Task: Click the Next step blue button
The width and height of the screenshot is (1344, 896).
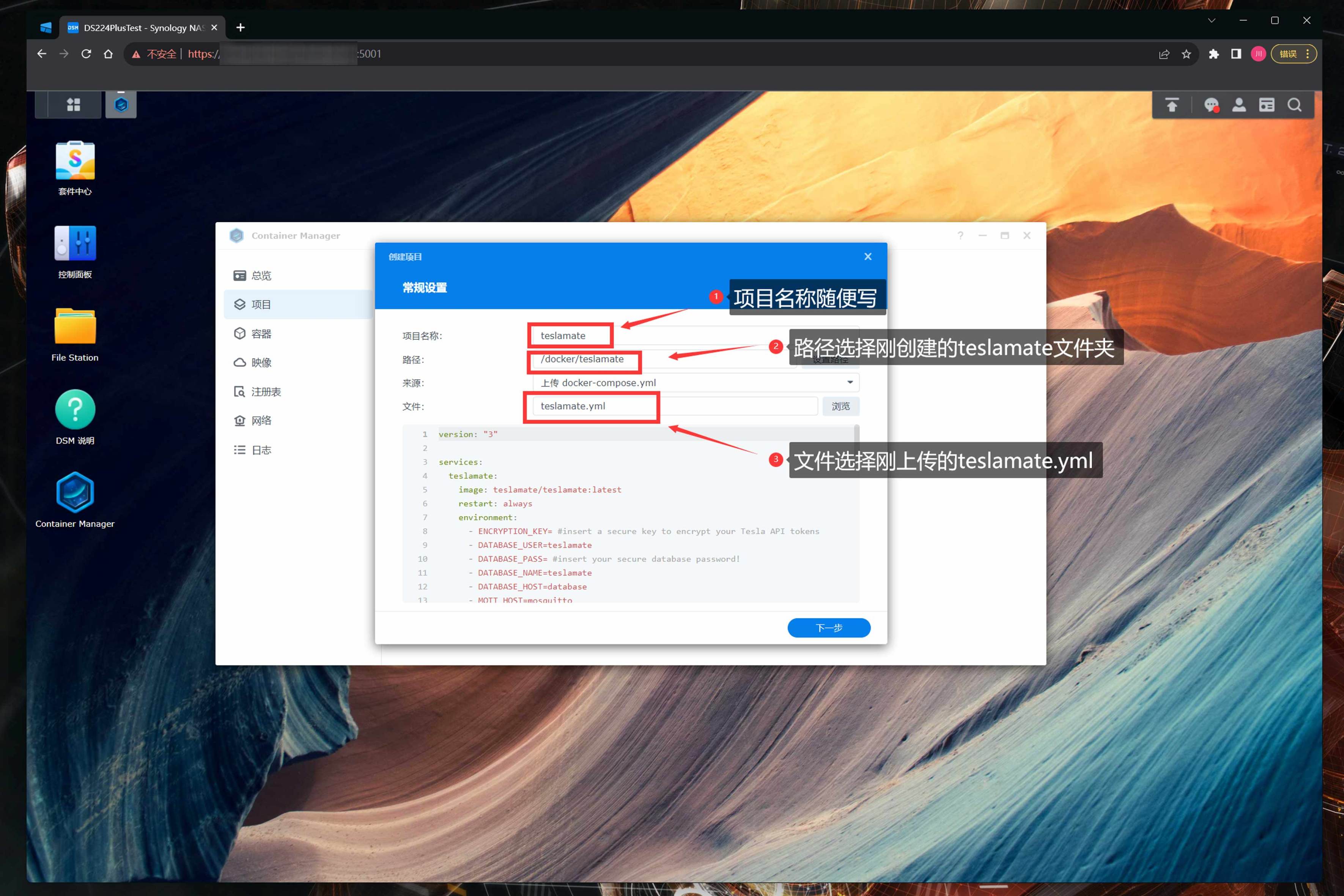Action: [829, 627]
